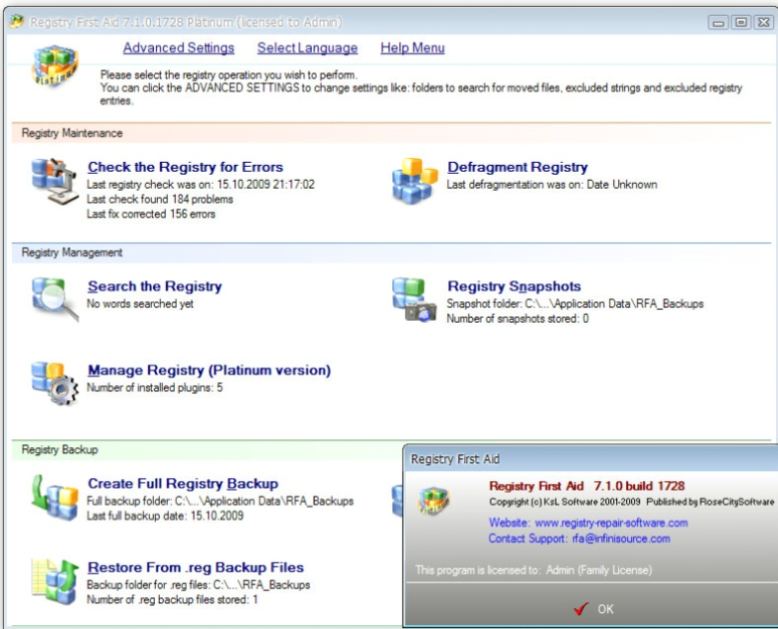The width and height of the screenshot is (778, 629).
Task: Open the Select Language menu
Action: click(x=307, y=48)
